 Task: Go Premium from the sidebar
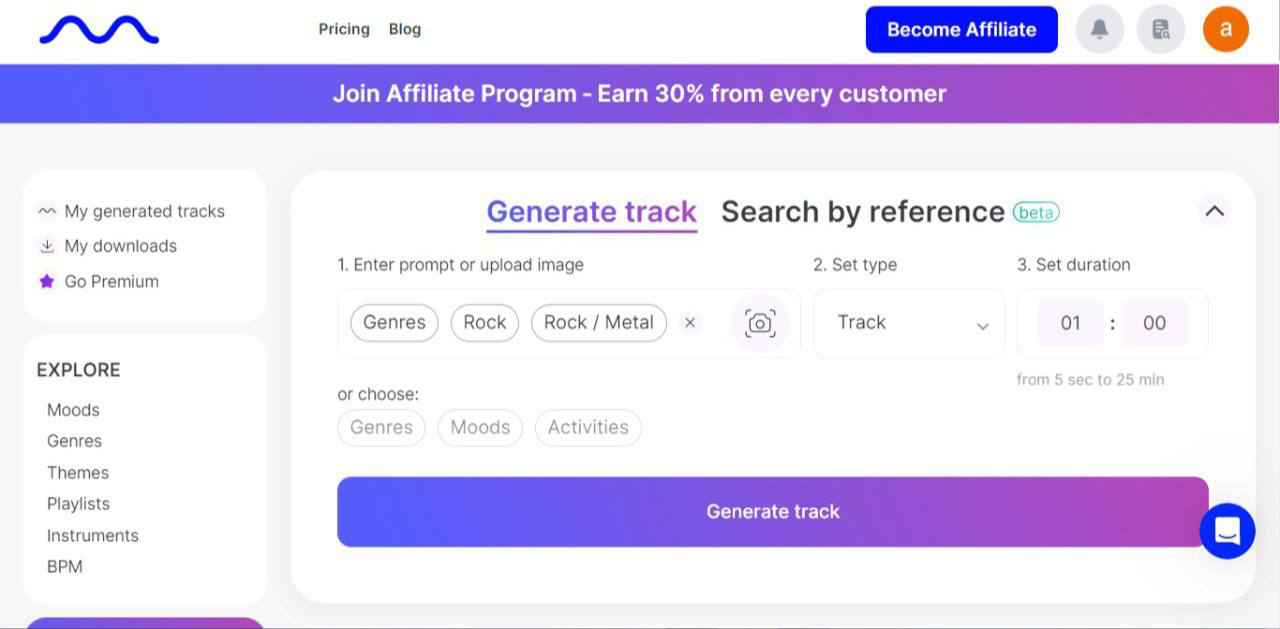coord(111,281)
